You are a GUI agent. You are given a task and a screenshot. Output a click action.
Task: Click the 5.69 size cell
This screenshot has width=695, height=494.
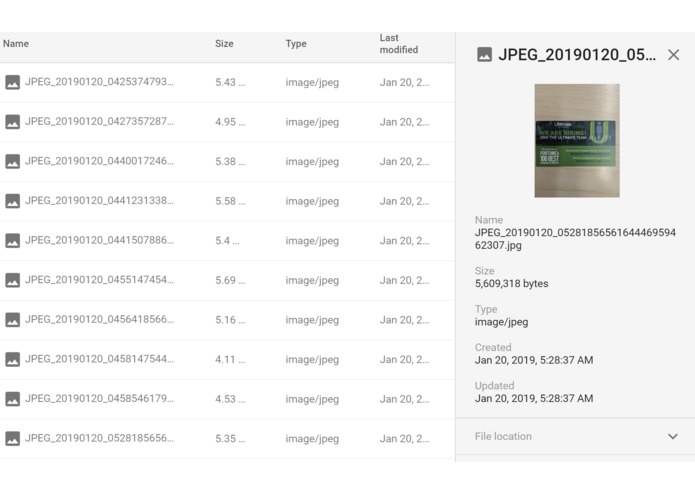230,280
